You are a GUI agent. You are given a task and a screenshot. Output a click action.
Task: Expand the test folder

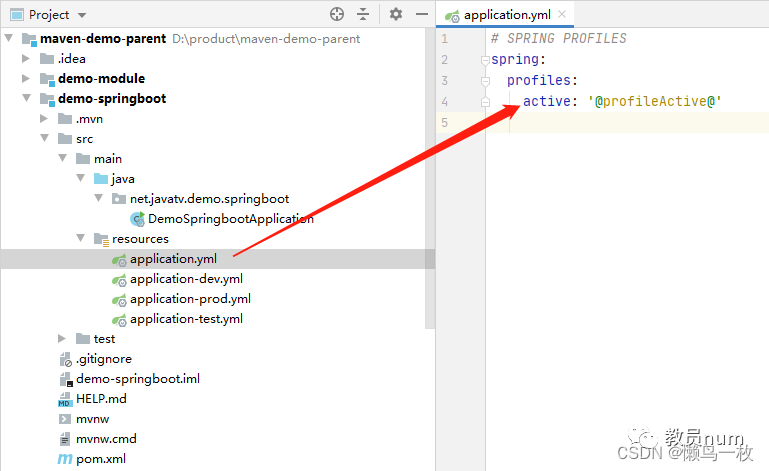click(x=62, y=338)
